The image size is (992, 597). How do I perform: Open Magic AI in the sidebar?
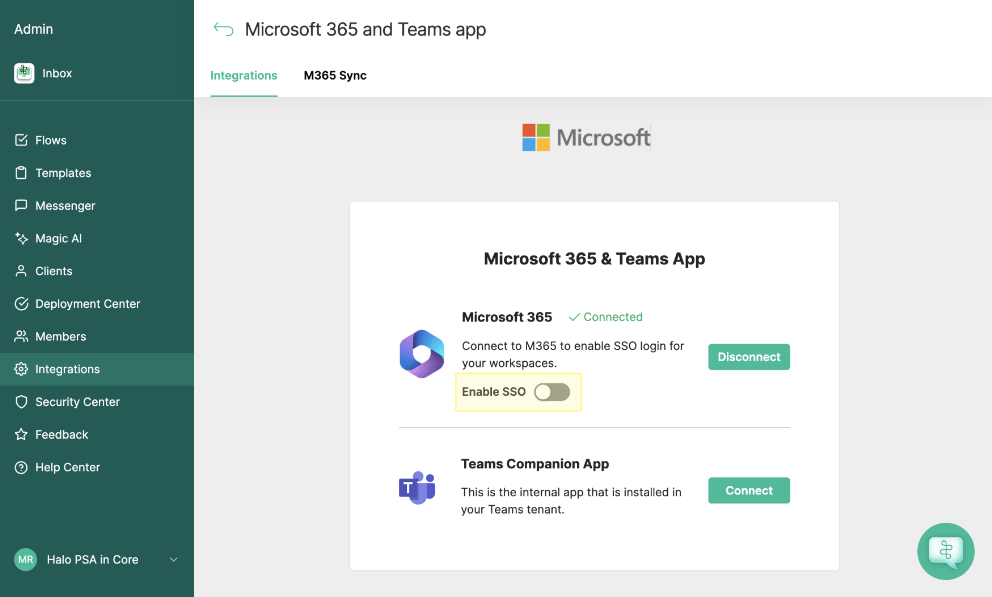tap(97, 239)
